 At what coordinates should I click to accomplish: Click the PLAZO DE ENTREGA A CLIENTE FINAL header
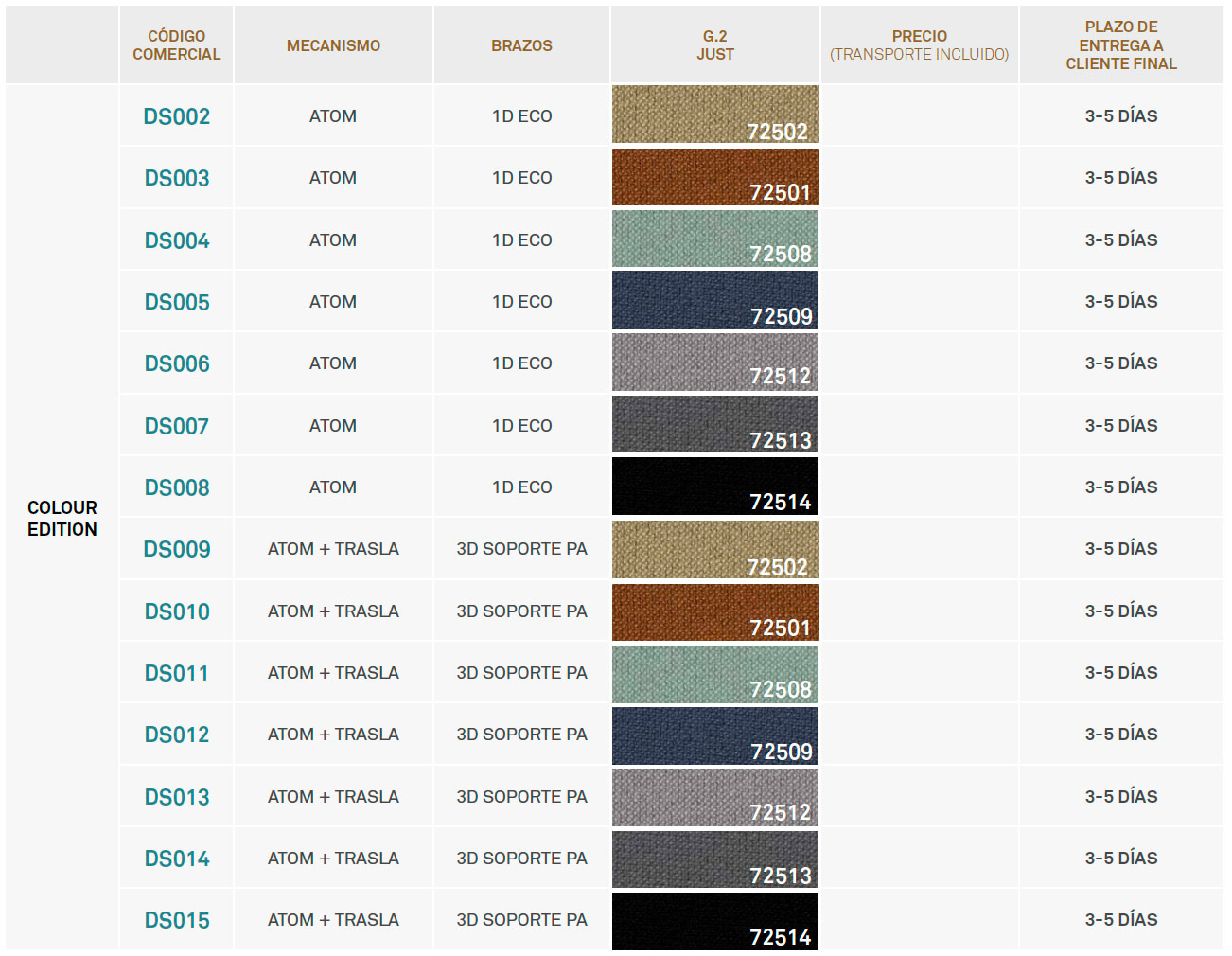1121,45
